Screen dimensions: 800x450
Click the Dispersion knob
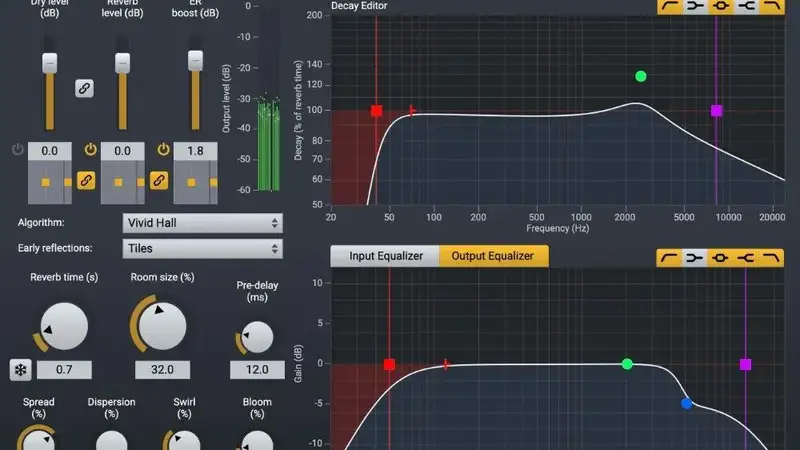[x=111, y=440]
